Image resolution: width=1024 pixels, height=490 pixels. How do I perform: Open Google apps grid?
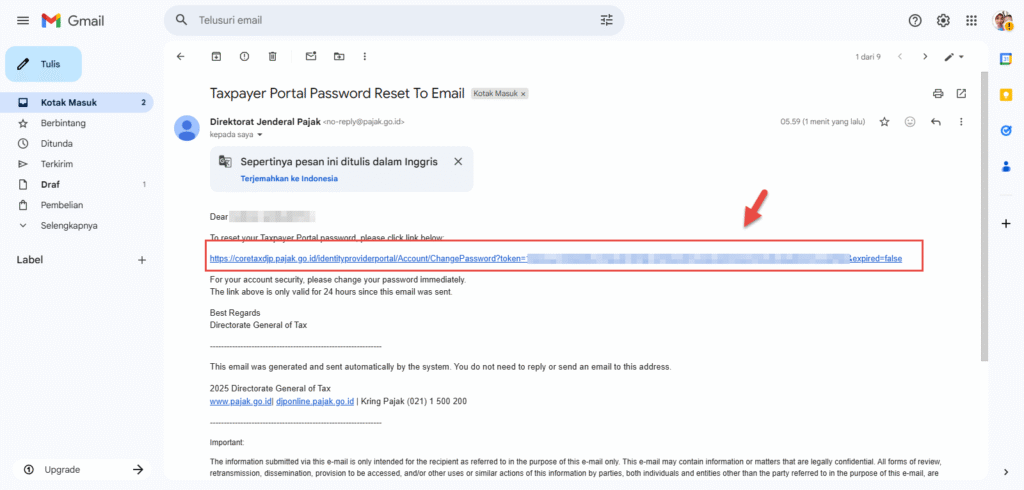[x=971, y=20]
